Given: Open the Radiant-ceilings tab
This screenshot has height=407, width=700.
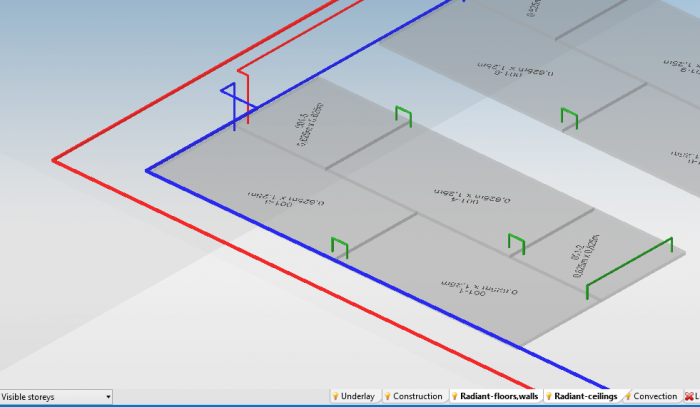Looking at the screenshot, I should [x=586, y=397].
